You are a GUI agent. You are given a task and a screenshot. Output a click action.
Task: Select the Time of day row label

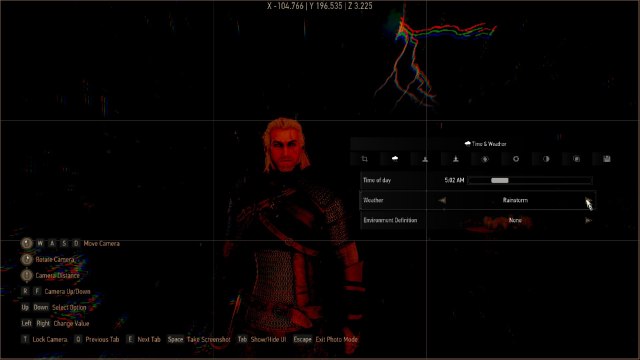[377, 180]
